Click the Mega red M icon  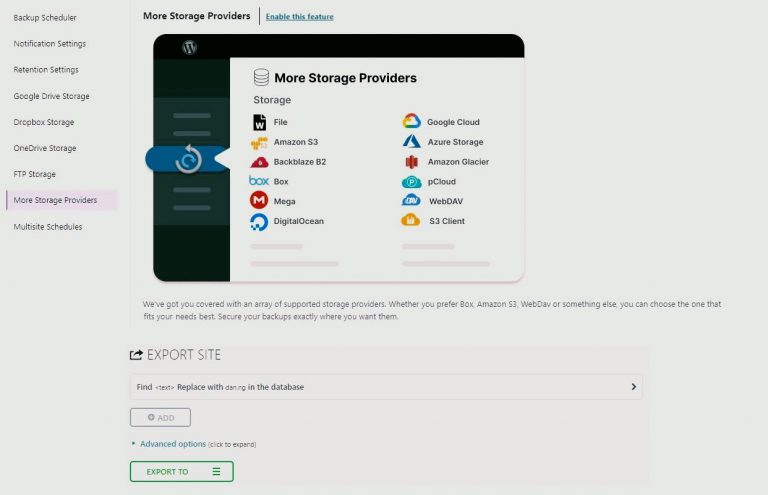click(x=259, y=200)
